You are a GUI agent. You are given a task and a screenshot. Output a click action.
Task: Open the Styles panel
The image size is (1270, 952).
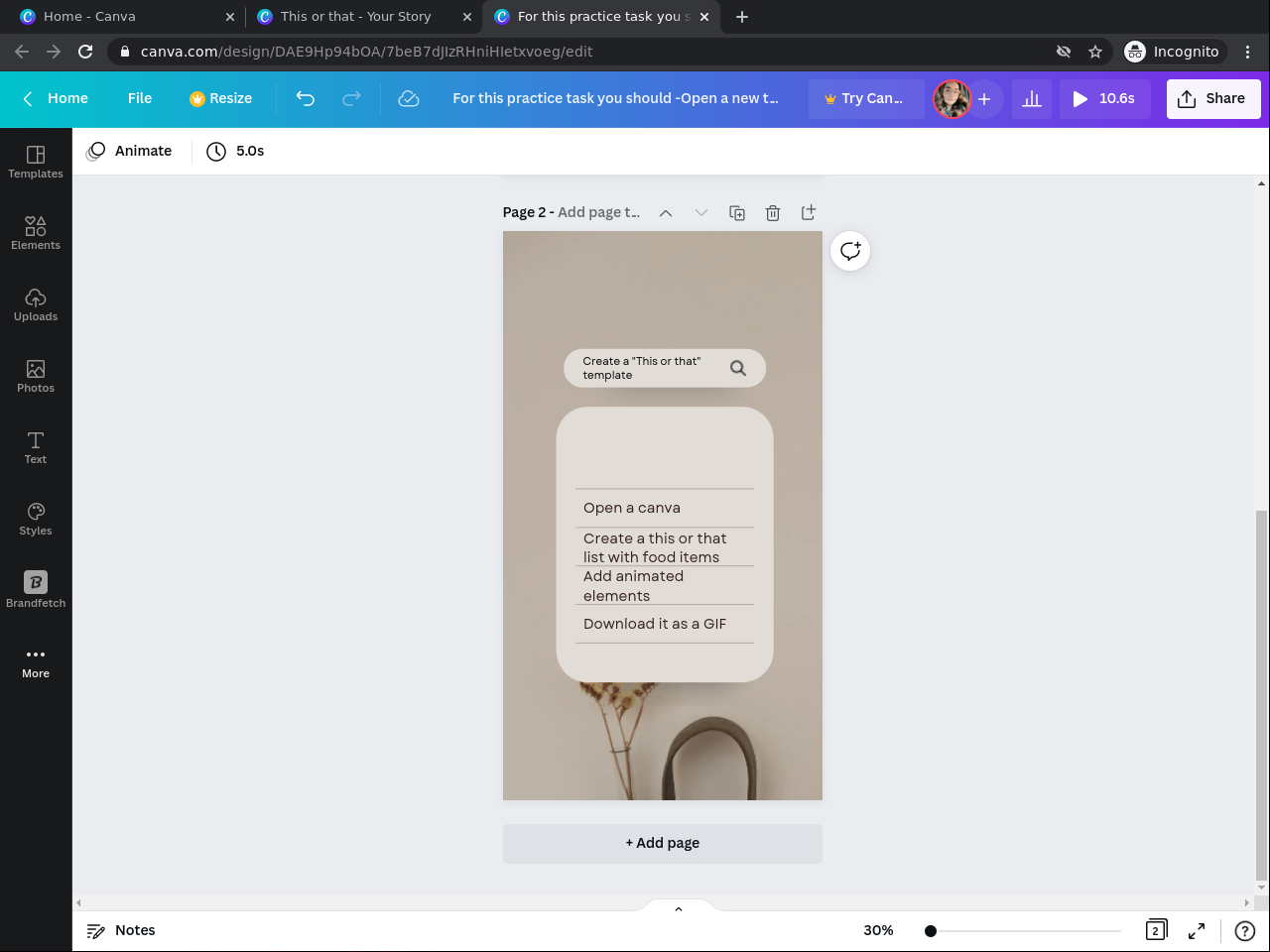36,519
